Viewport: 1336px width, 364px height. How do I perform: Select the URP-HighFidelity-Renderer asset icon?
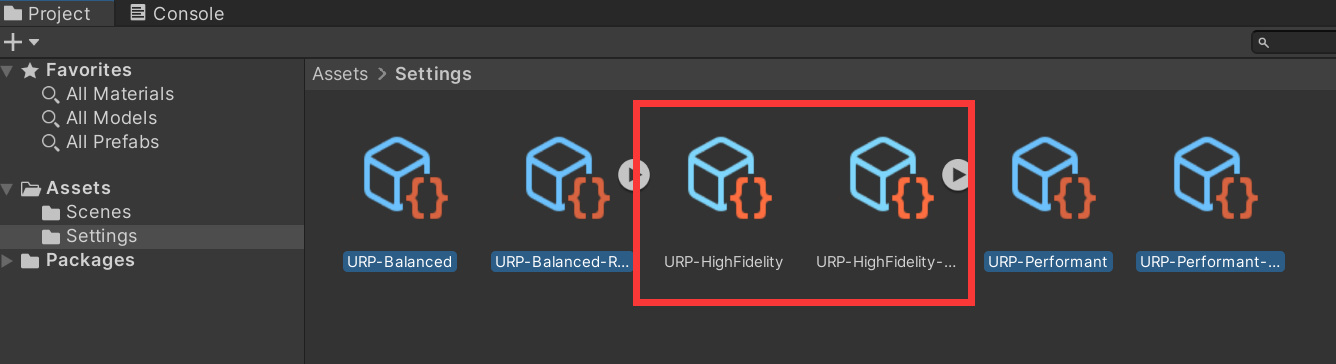point(885,179)
